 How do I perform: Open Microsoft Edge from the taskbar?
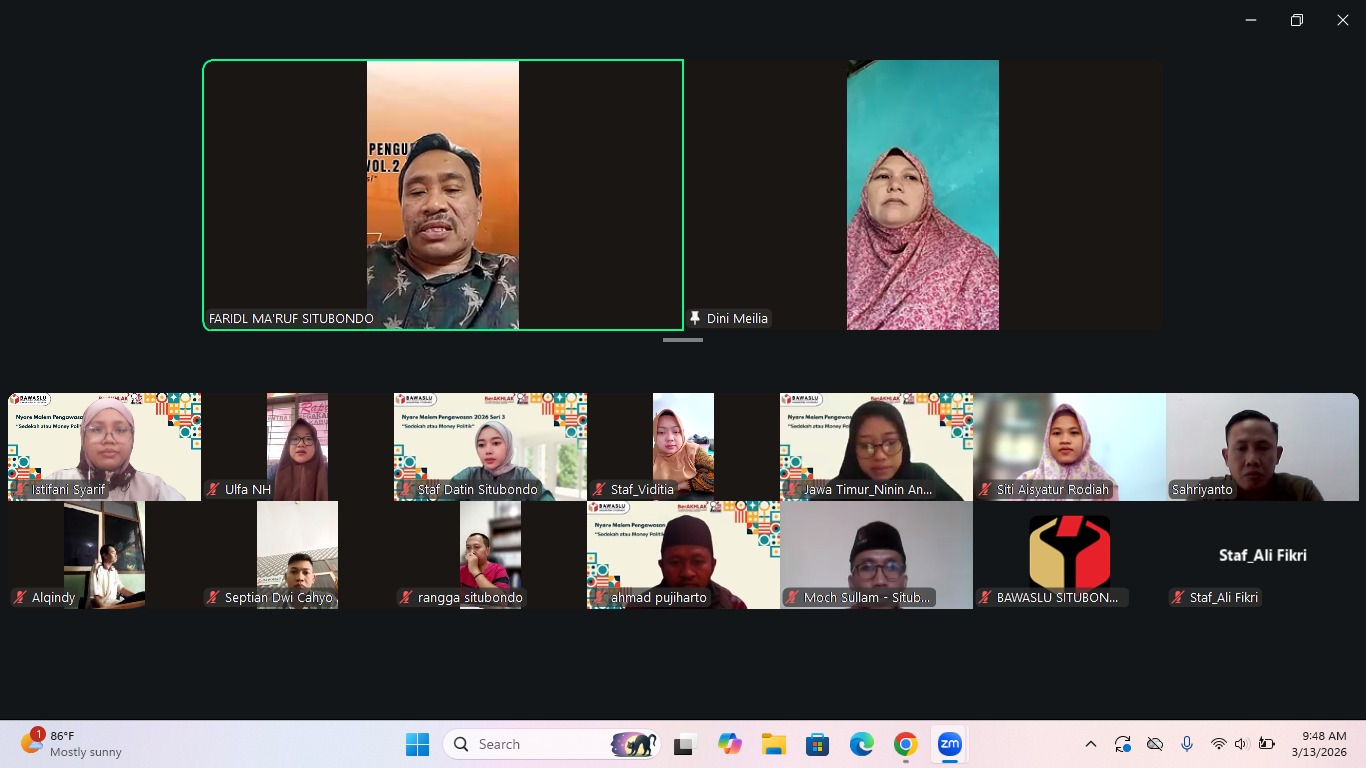(861, 744)
